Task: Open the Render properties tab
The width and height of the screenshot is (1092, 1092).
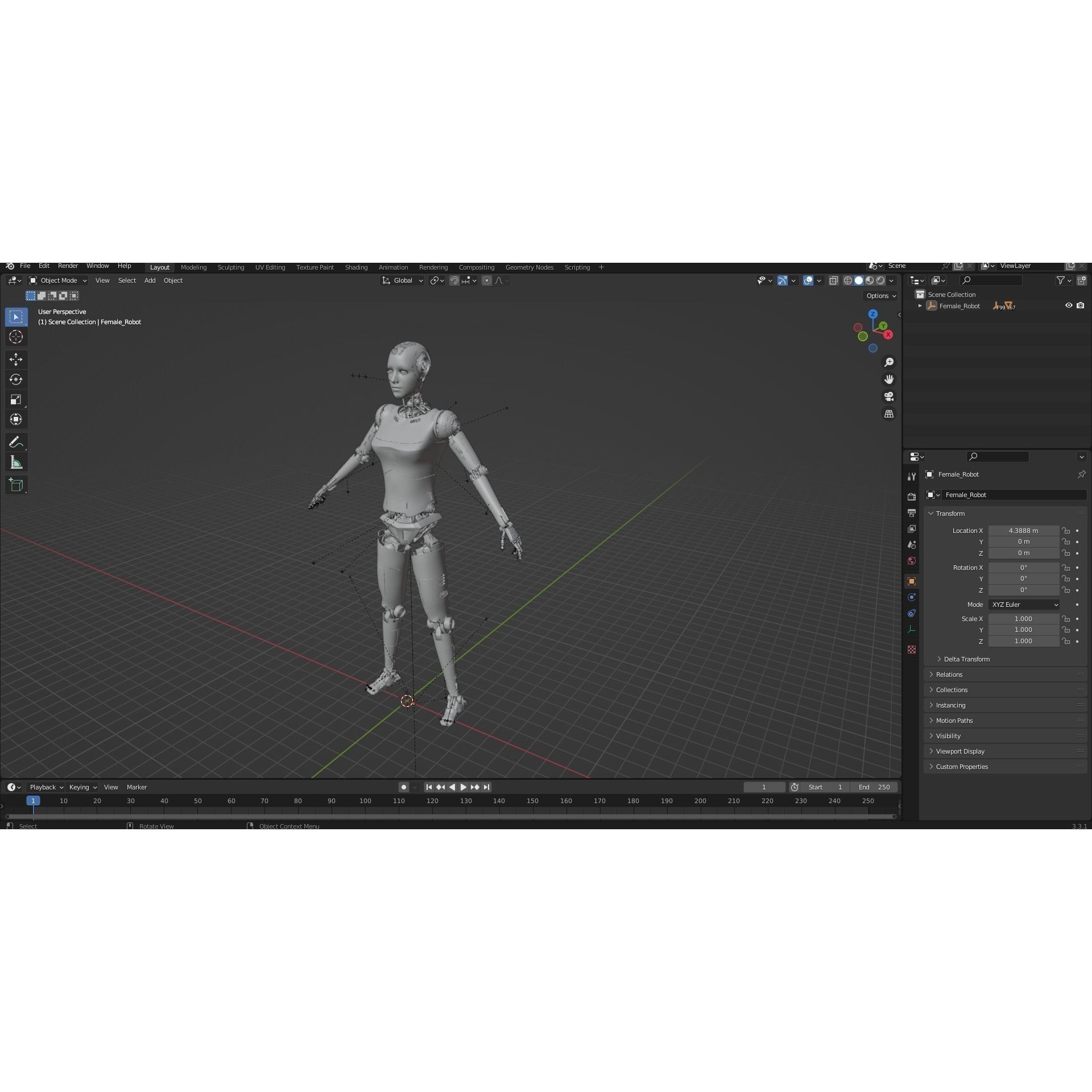Action: (x=912, y=496)
